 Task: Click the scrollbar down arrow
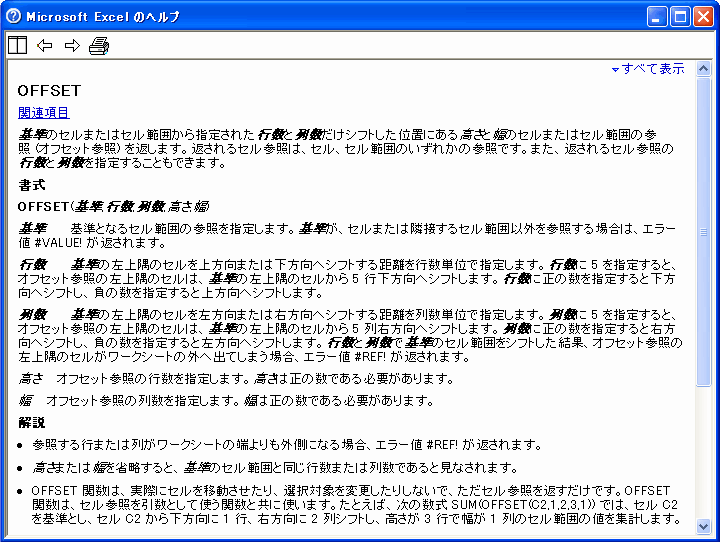(x=703, y=526)
